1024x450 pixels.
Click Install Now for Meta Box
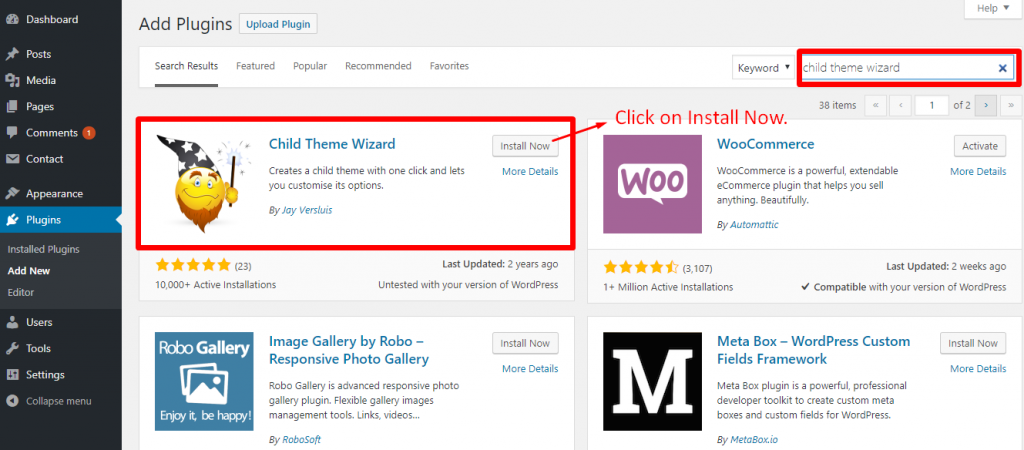point(973,344)
